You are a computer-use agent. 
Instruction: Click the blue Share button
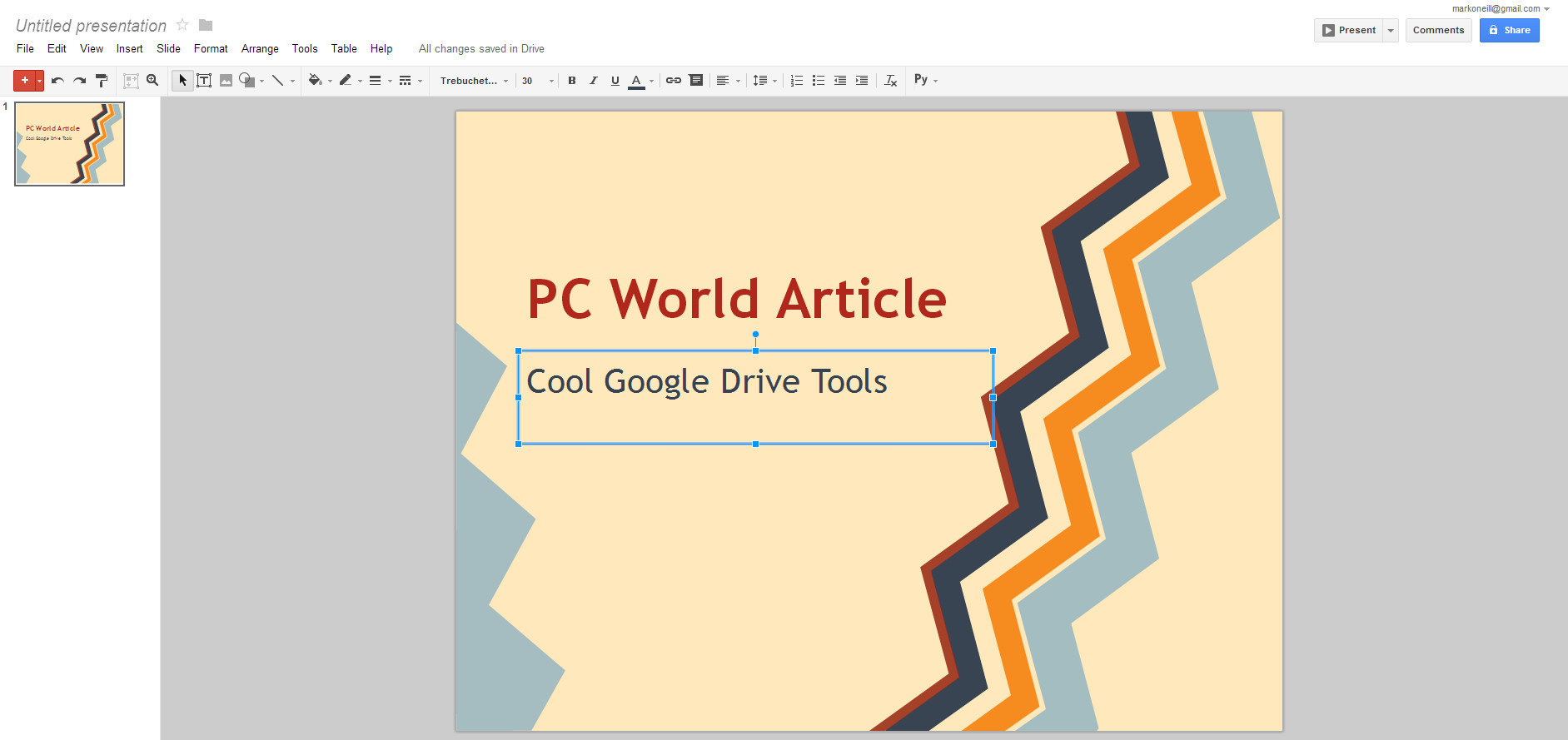click(x=1509, y=31)
